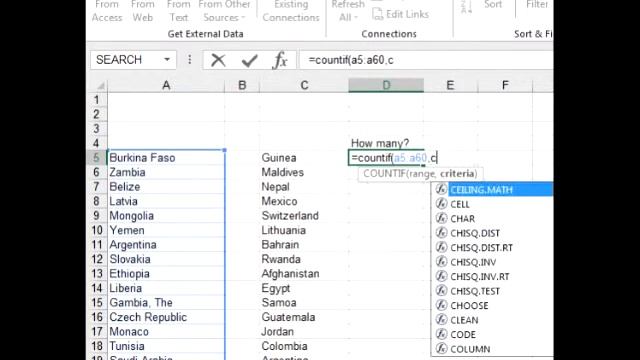640x360 pixels.
Task: Click the How many? cell
Action: [386, 143]
